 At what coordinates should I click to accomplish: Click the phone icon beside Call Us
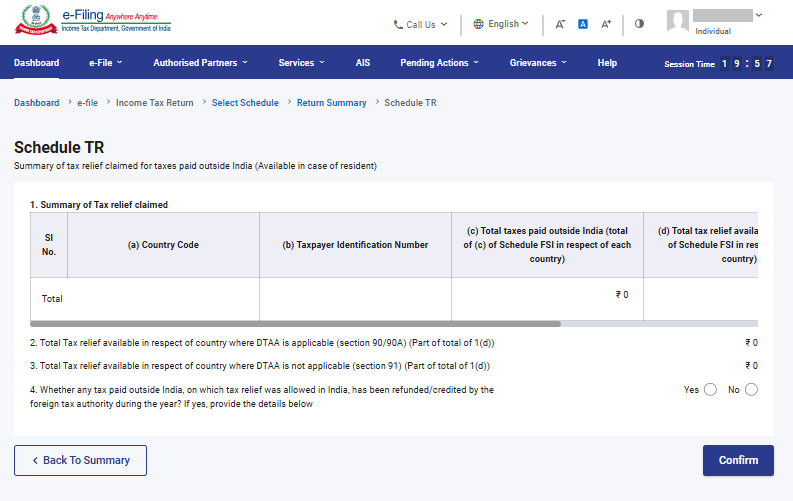398,25
